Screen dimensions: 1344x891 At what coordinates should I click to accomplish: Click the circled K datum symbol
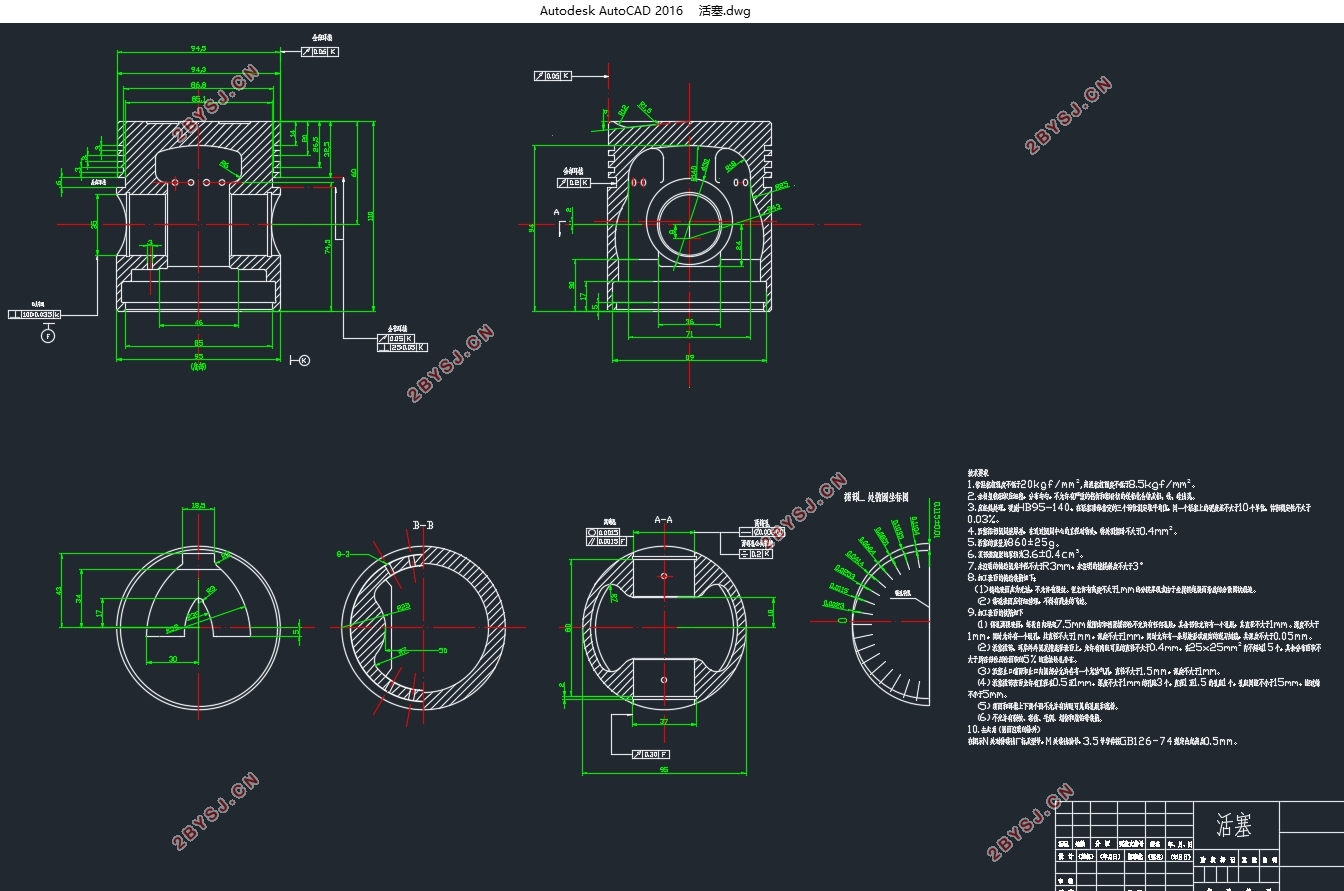click(x=304, y=360)
